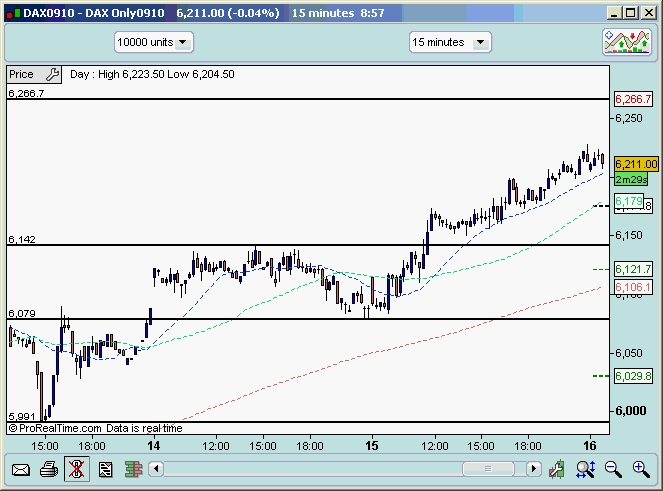
Task: Click the envelope email chart icon
Action: (21, 469)
